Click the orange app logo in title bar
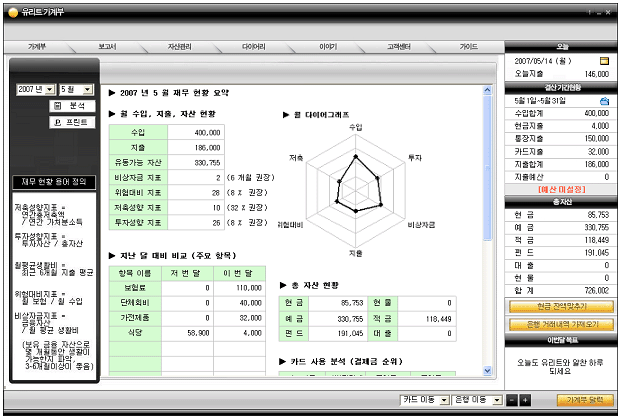The height and width of the screenshot is (418, 621). point(12,12)
